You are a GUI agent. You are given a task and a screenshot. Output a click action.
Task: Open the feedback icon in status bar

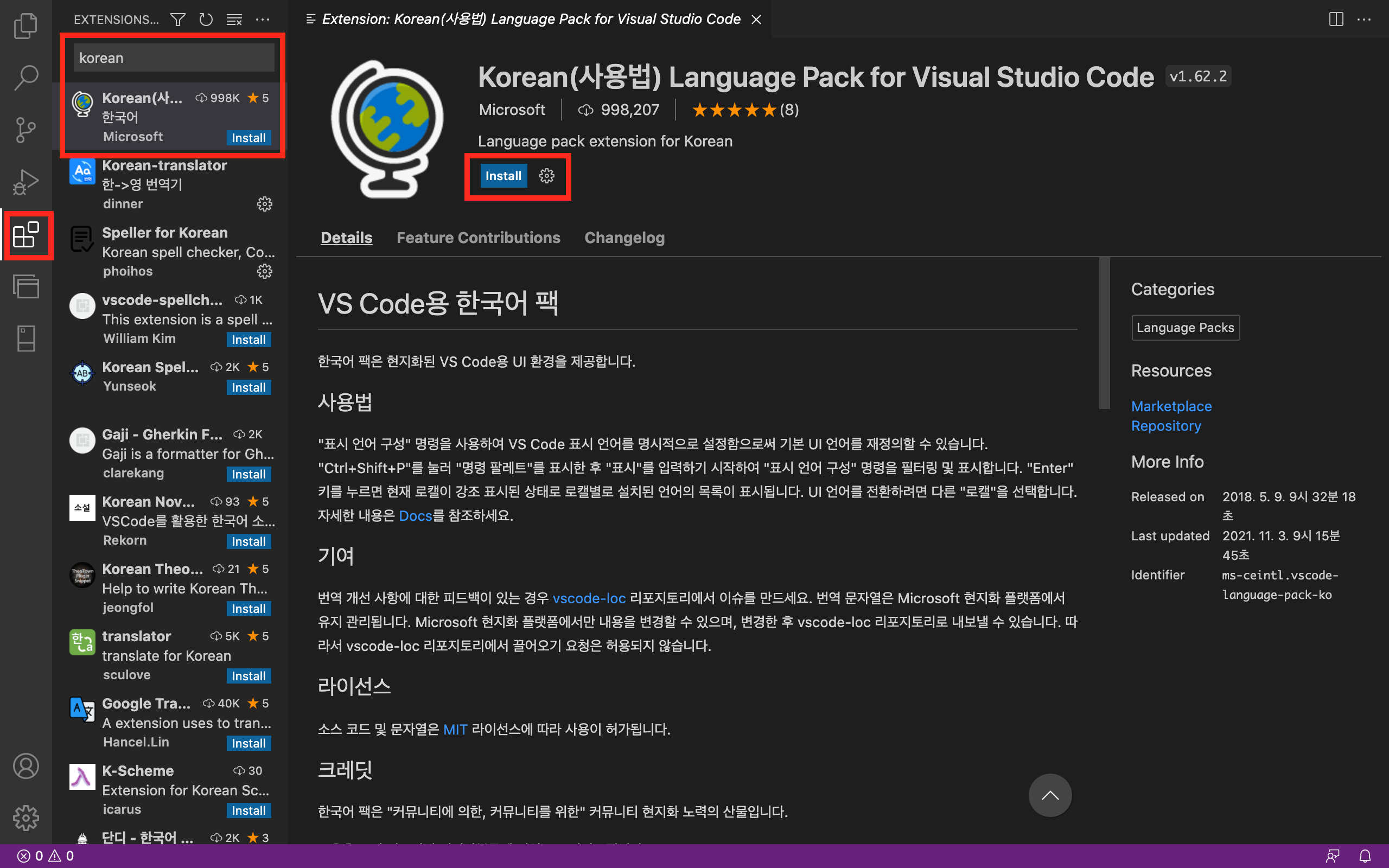click(1332, 856)
